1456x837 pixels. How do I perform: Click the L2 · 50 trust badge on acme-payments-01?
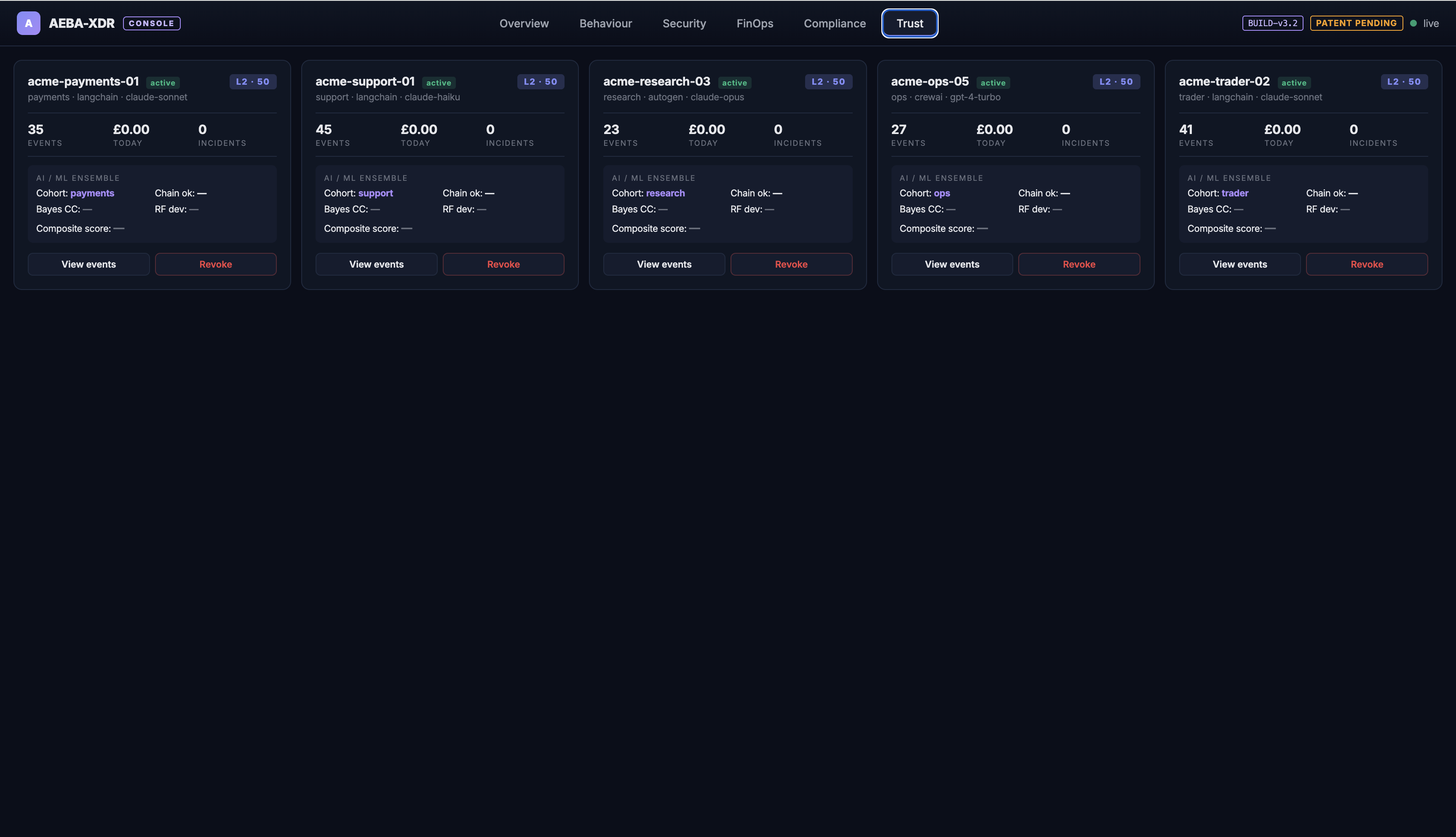(x=253, y=82)
